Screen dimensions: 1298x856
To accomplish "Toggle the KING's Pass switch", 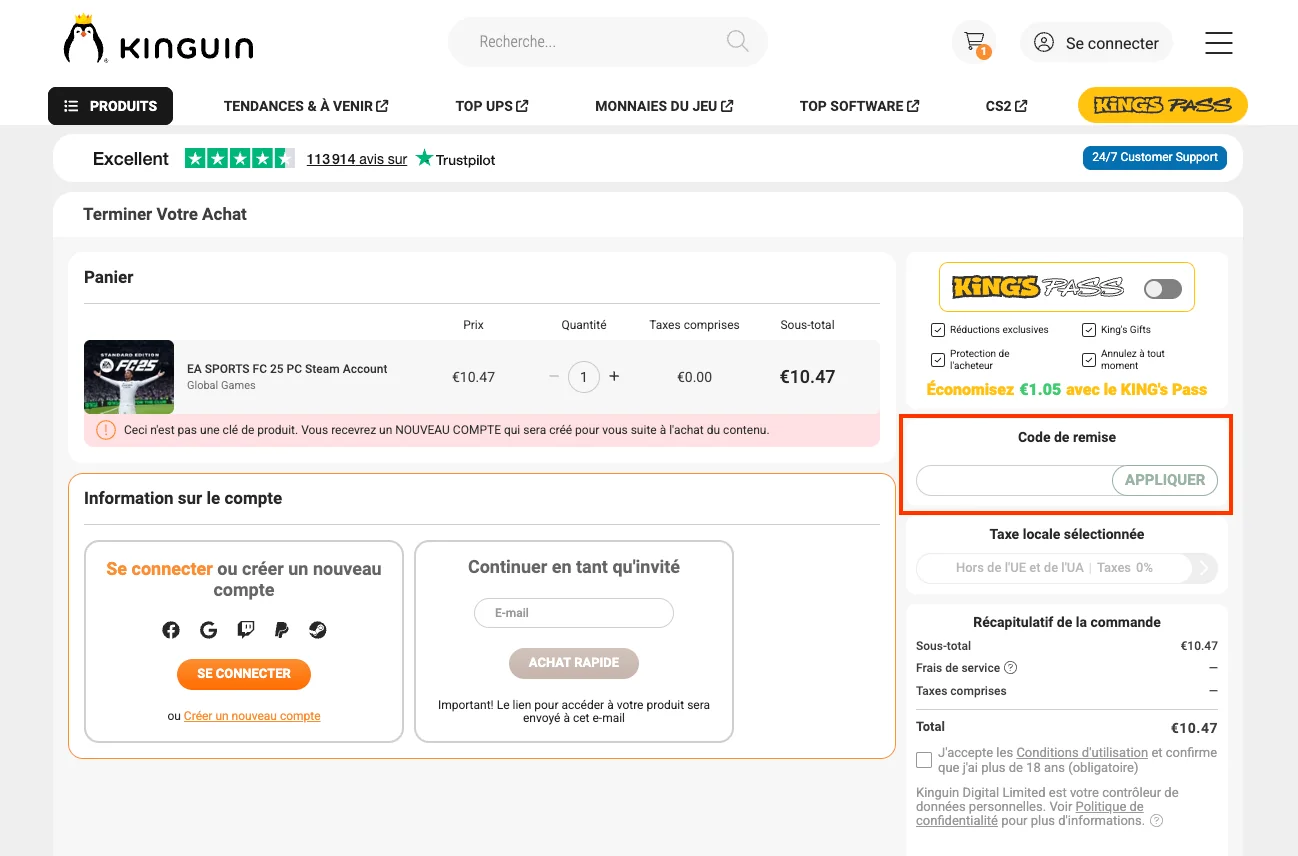I will coord(1163,289).
